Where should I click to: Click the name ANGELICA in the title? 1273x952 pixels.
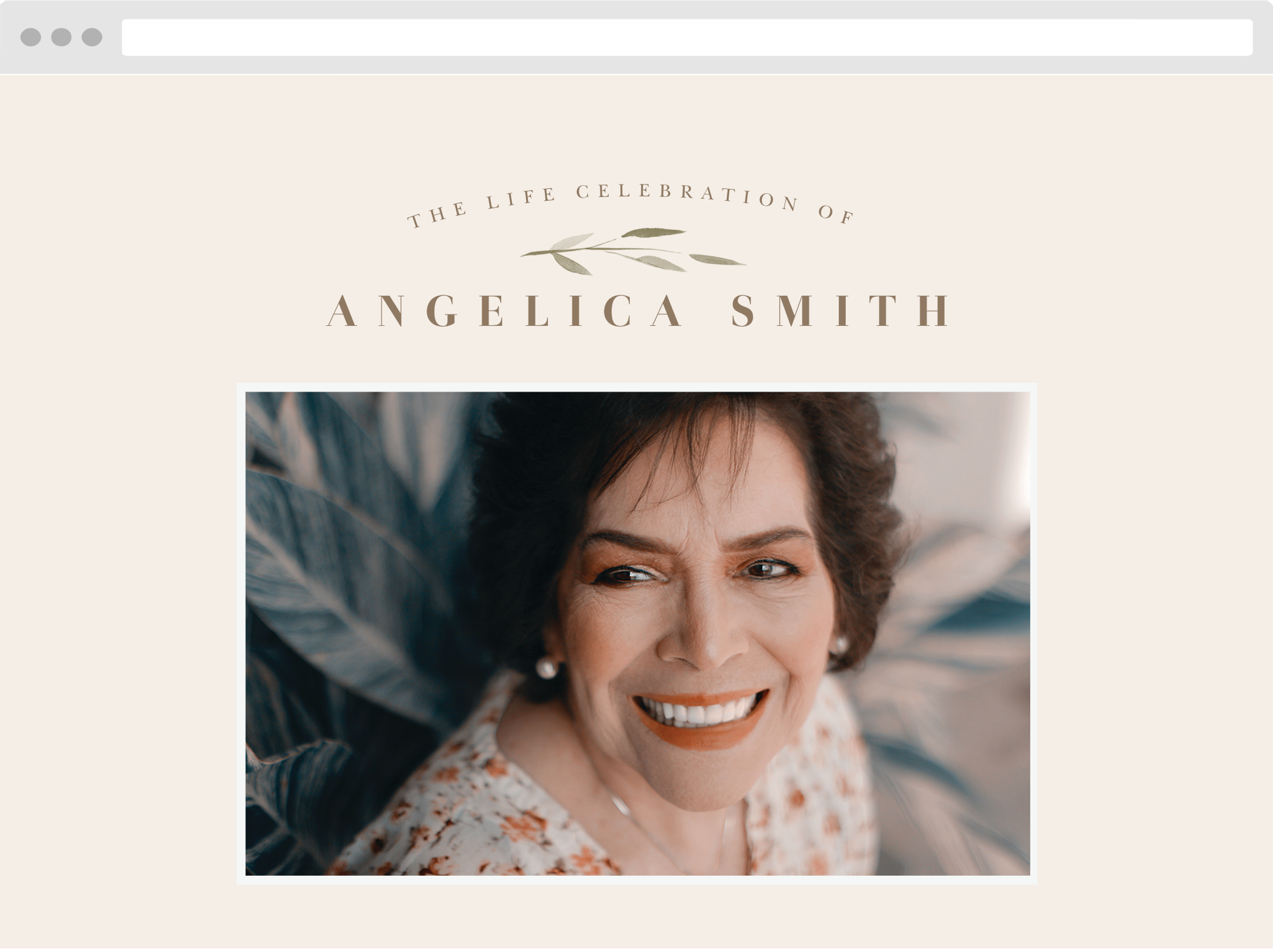[x=505, y=311]
